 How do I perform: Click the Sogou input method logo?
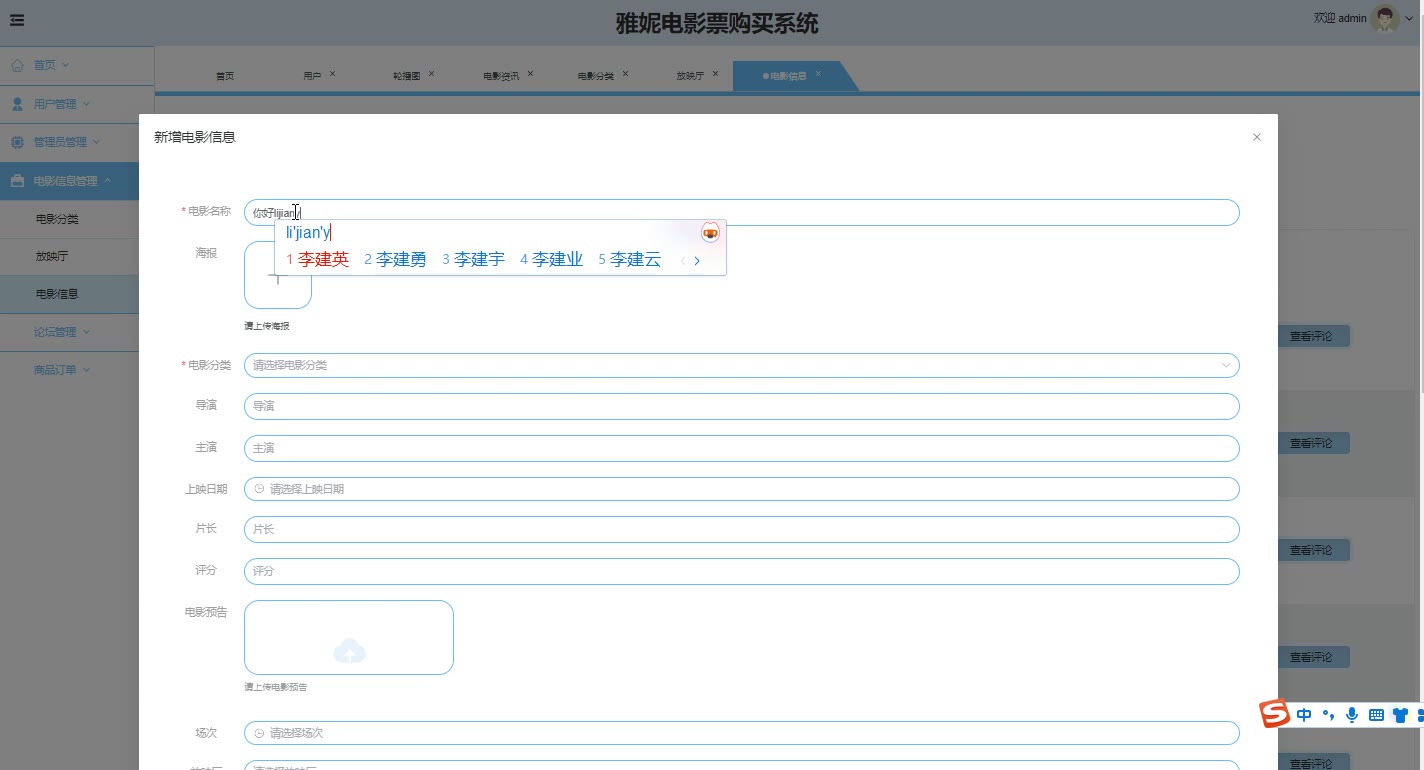(1274, 714)
